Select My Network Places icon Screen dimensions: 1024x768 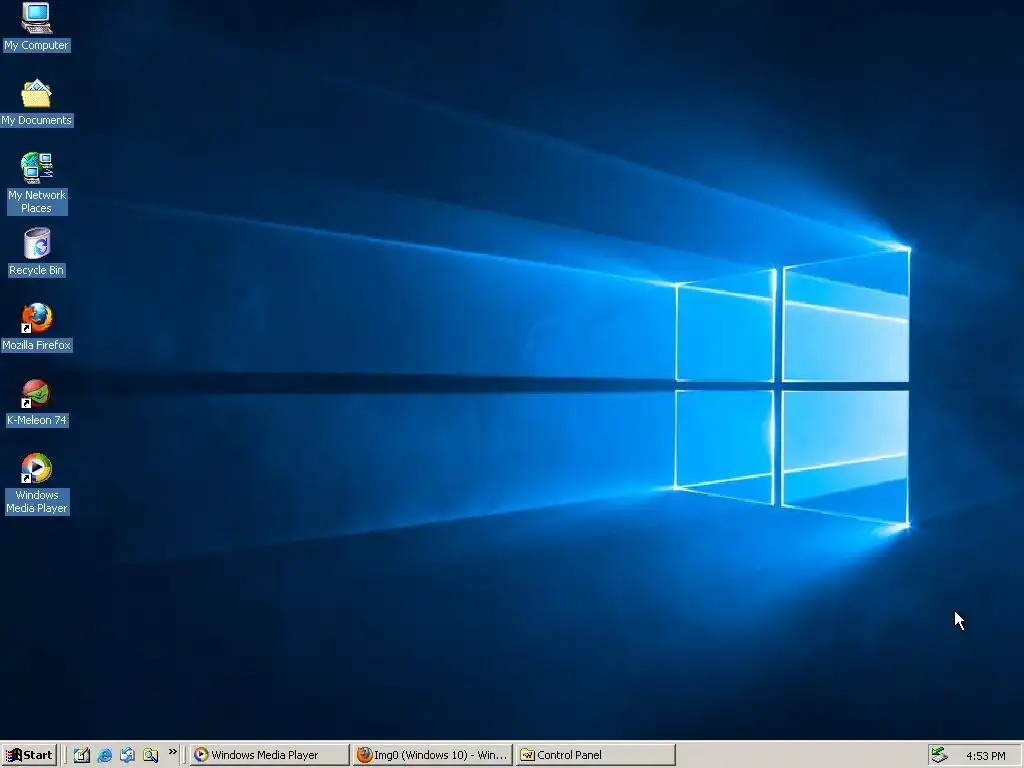tap(37, 183)
